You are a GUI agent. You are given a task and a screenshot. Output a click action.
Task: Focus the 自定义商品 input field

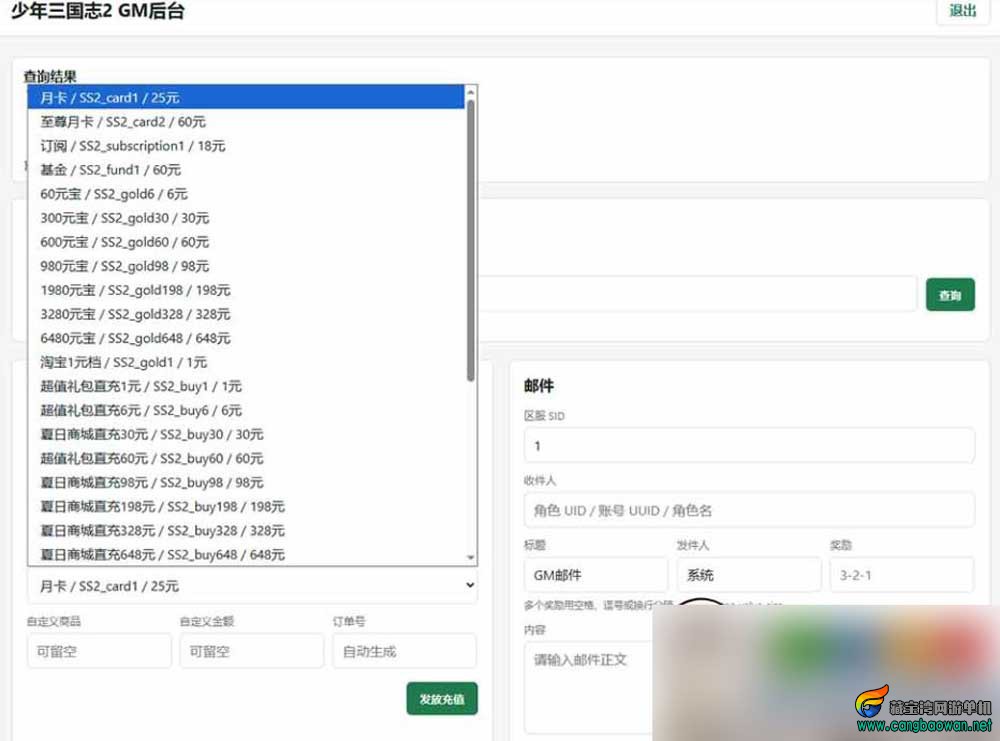(x=99, y=651)
